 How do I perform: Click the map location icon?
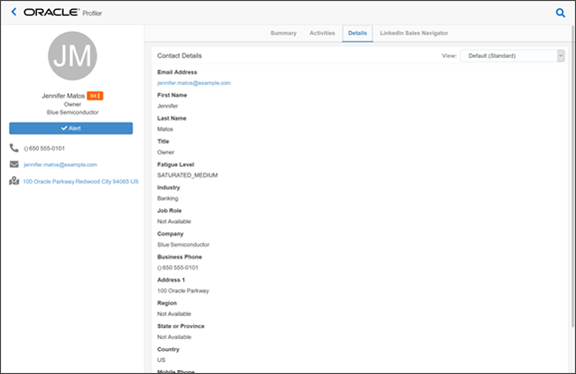pyautogui.click(x=14, y=181)
